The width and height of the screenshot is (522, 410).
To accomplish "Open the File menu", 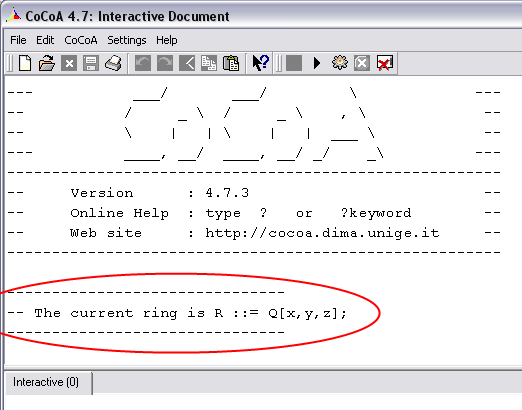I will pyautogui.click(x=18, y=40).
